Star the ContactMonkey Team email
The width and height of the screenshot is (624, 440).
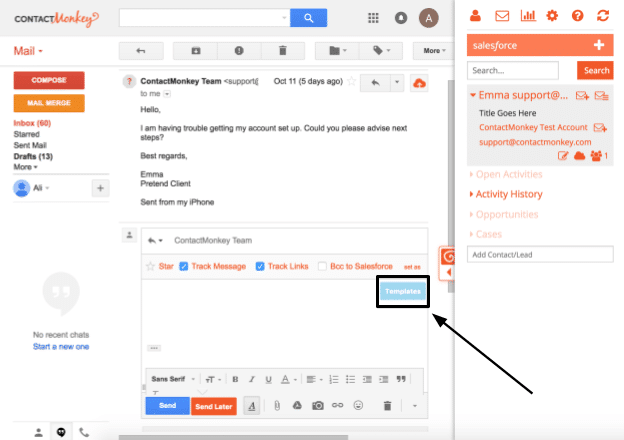[351, 82]
